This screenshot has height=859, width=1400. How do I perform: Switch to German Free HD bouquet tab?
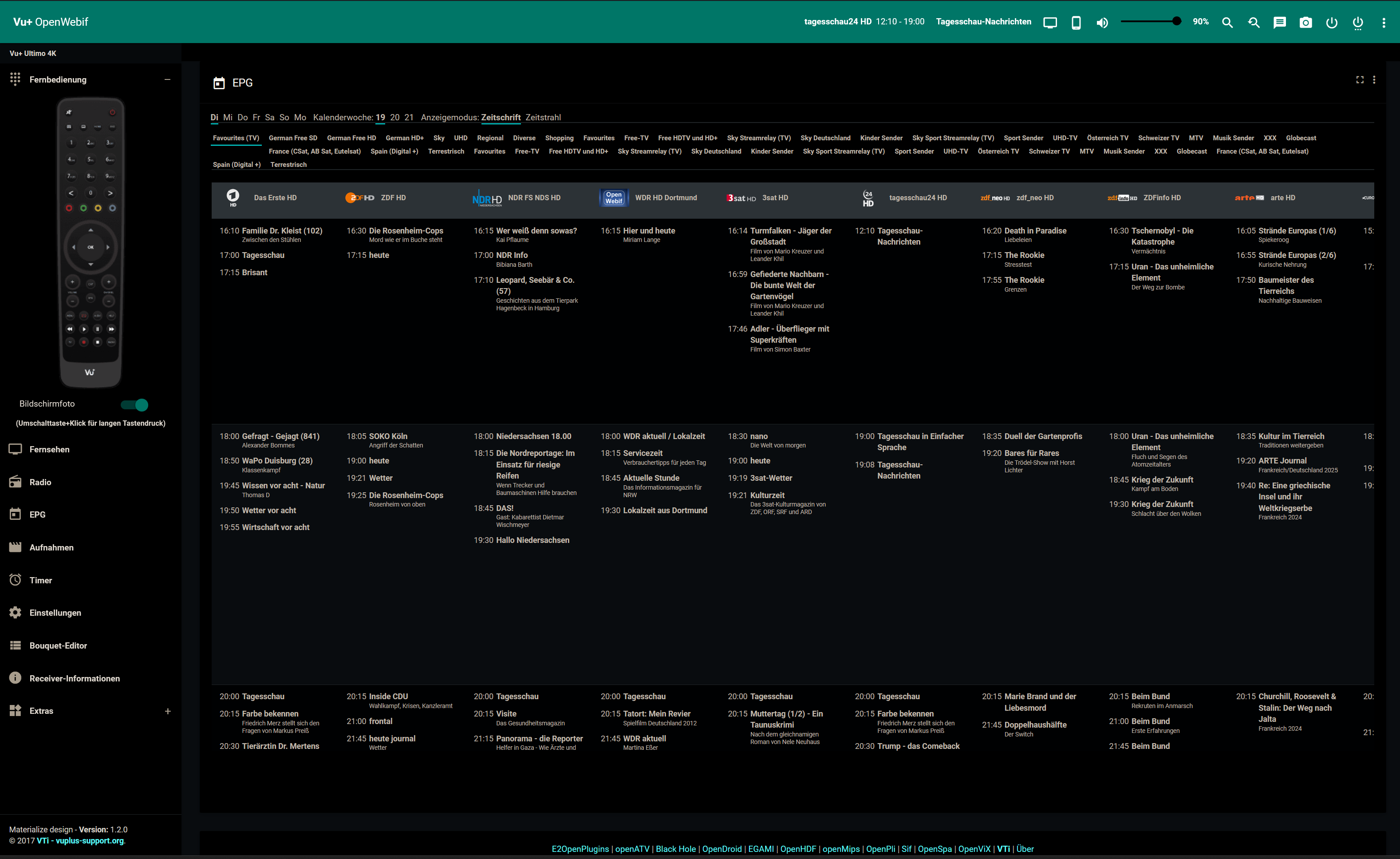pyautogui.click(x=351, y=138)
